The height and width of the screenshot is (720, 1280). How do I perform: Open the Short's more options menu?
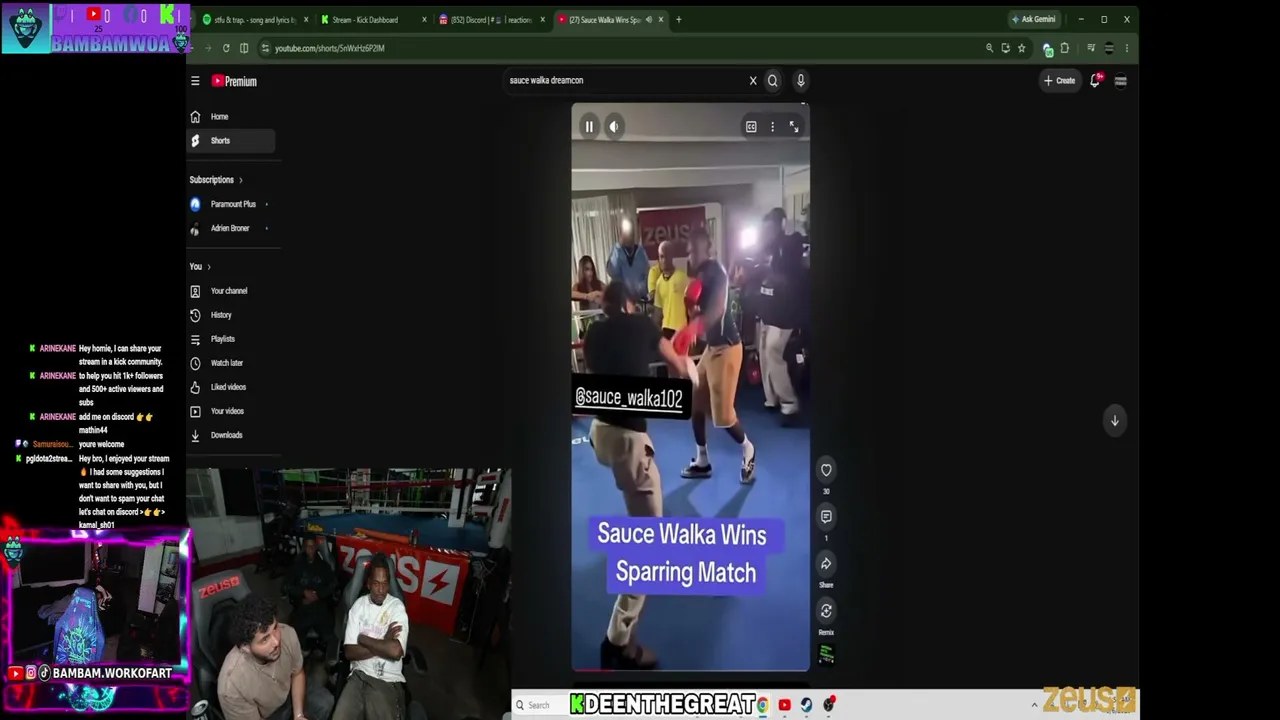point(772,127)
